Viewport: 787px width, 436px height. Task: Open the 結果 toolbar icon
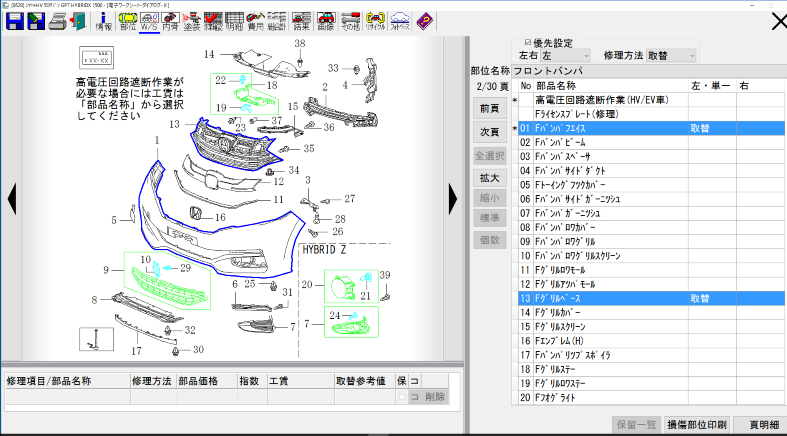[x=302, y=22]
